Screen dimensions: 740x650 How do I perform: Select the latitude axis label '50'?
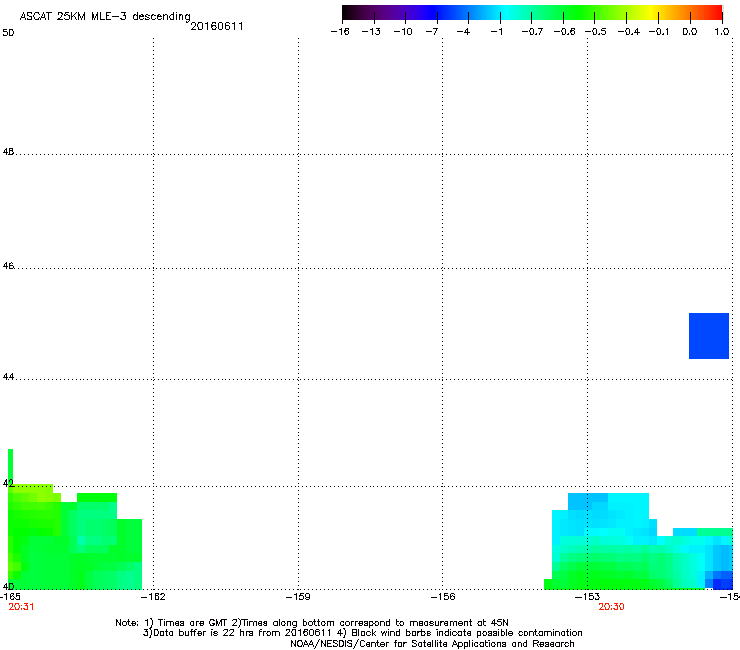tap(8, 33)
